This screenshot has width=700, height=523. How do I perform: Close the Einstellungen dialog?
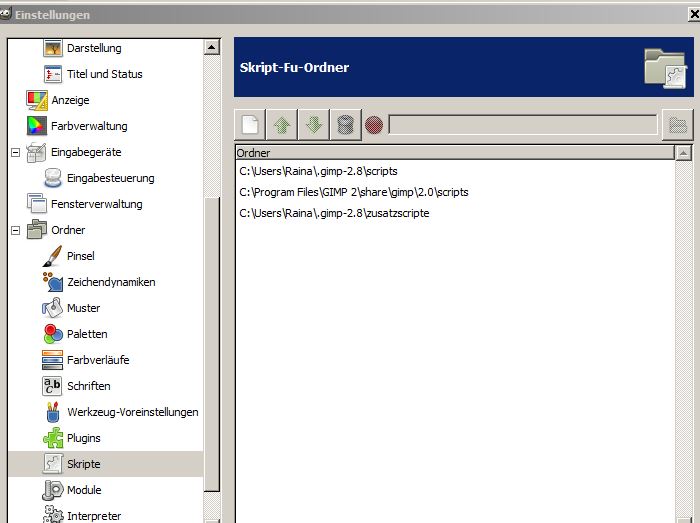[x=694, y=14]
